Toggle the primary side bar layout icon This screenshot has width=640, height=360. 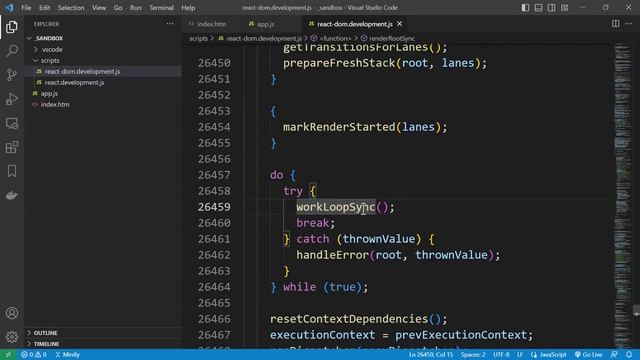click(525, 8)
